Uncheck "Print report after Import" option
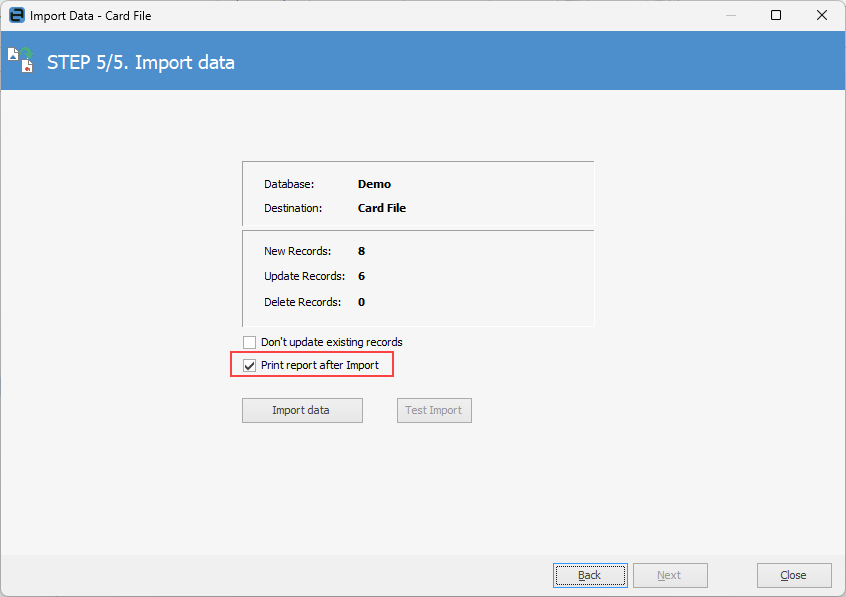This screenshot has height=597, width=846. tap(250, 366)
